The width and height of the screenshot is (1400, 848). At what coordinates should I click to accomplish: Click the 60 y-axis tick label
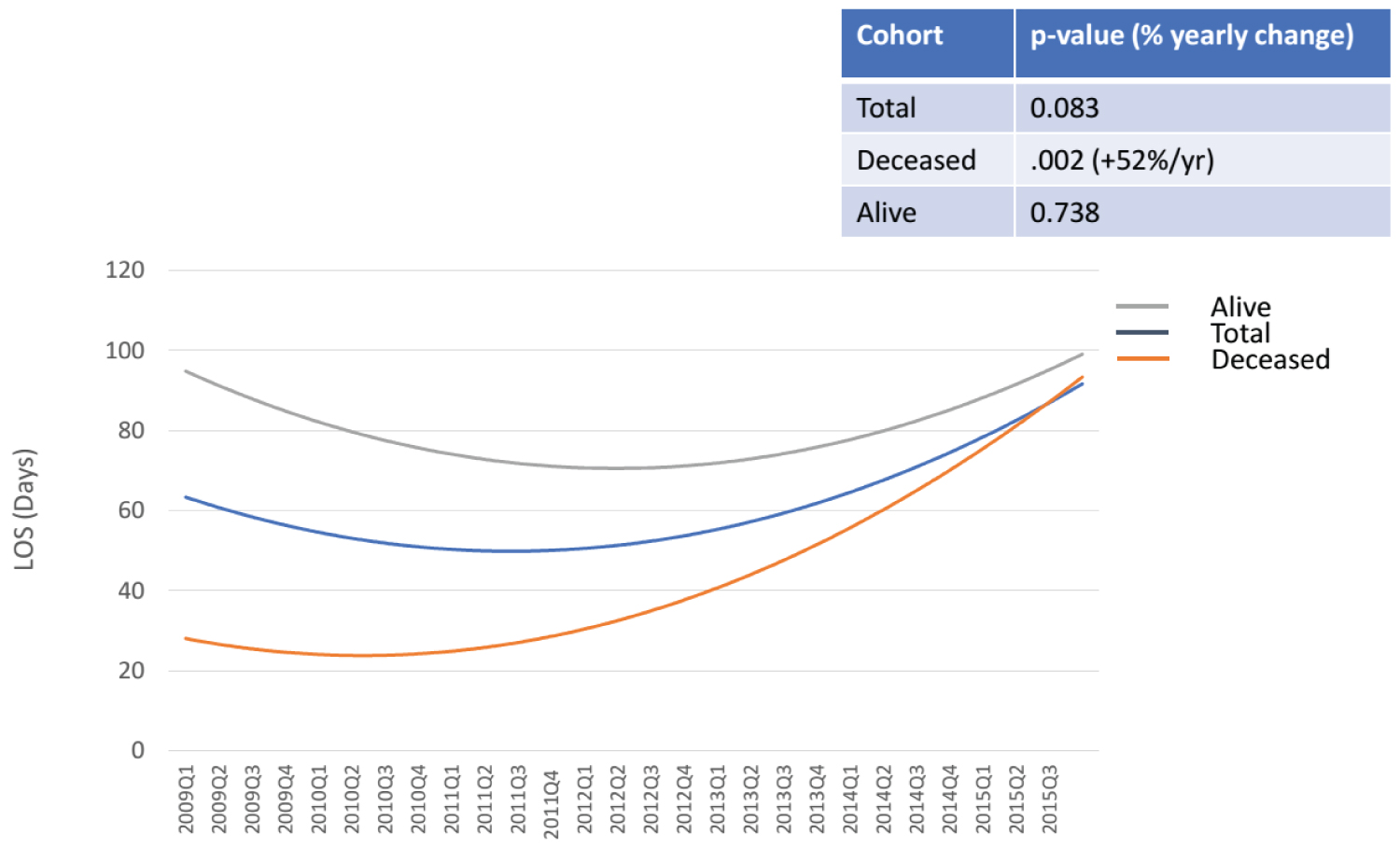[131, 510]
